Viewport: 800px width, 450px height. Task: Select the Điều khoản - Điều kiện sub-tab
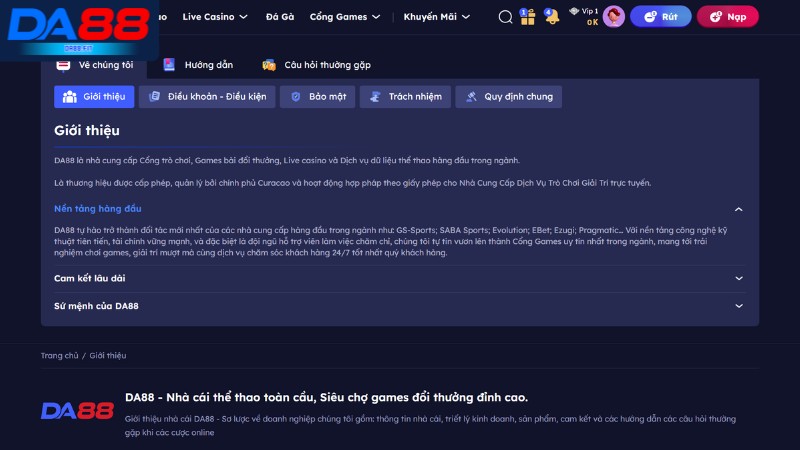(x=207, y=96)
